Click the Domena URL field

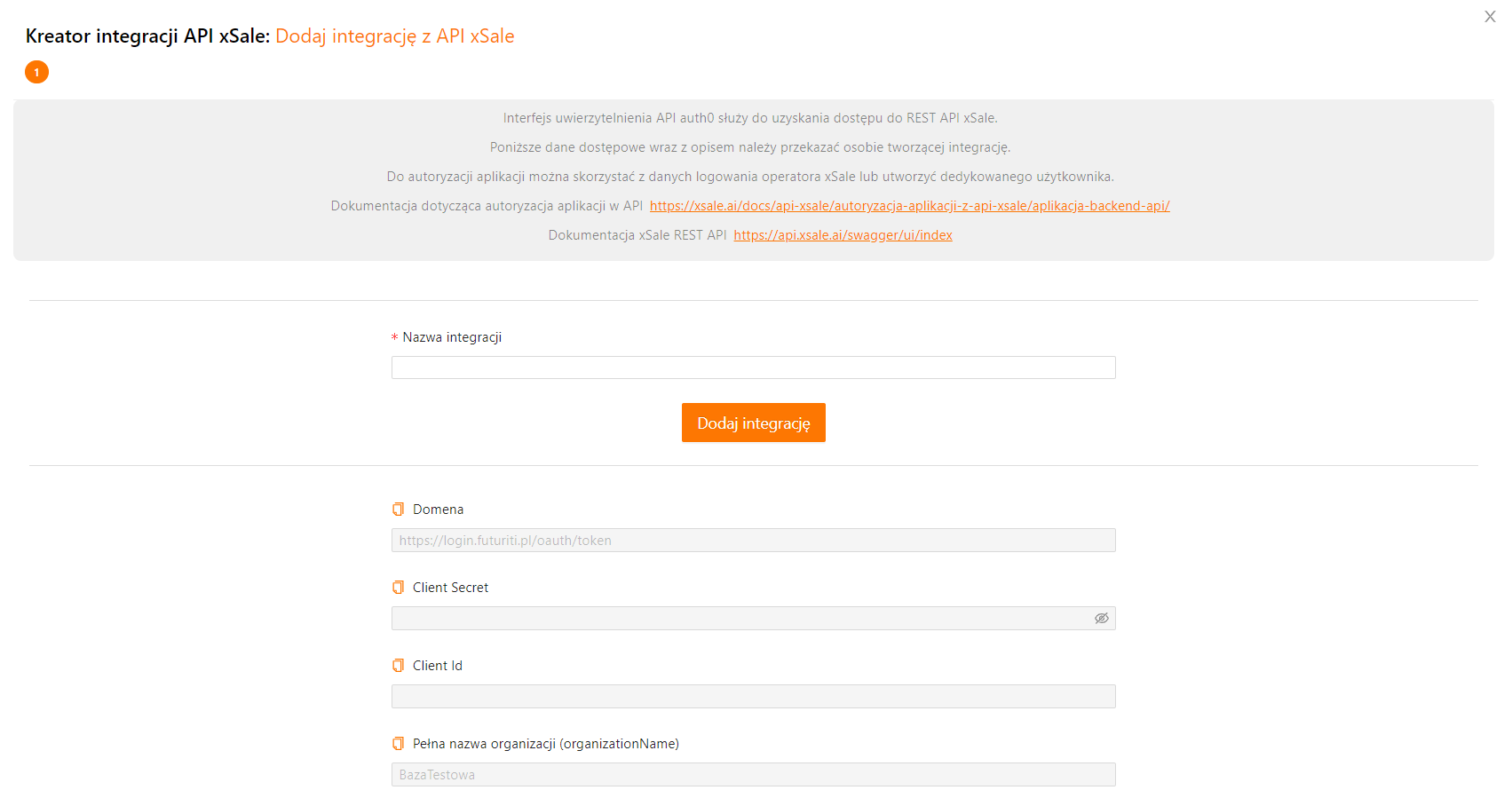tap(753, 541)
